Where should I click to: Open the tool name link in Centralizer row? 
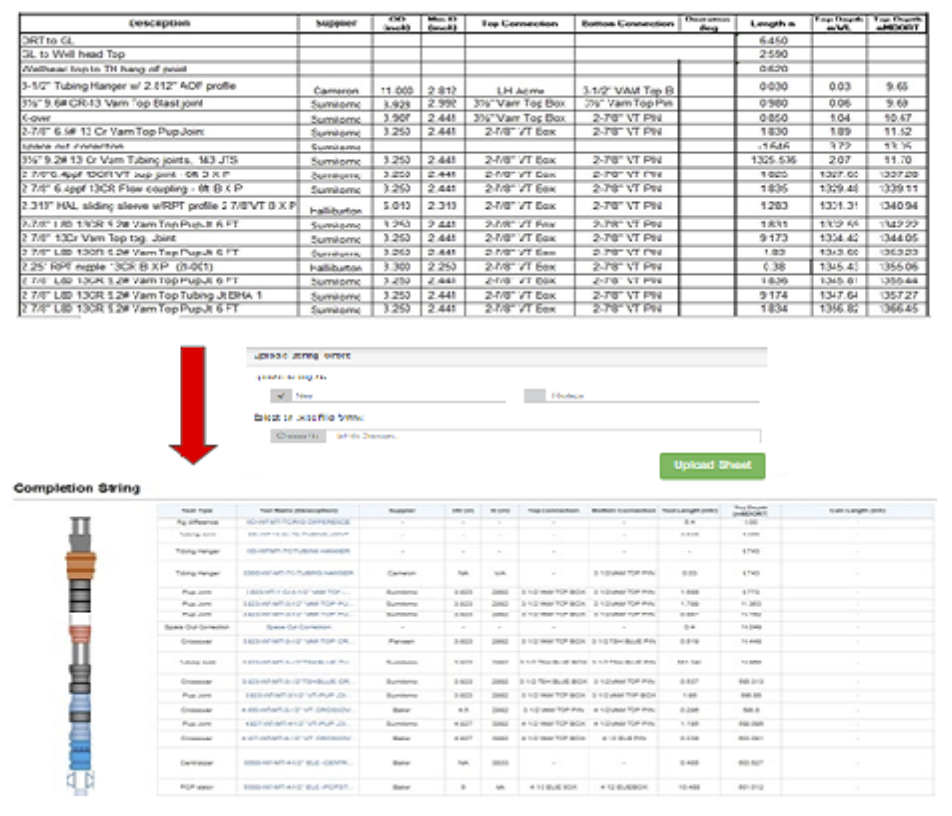coord(298,763)
